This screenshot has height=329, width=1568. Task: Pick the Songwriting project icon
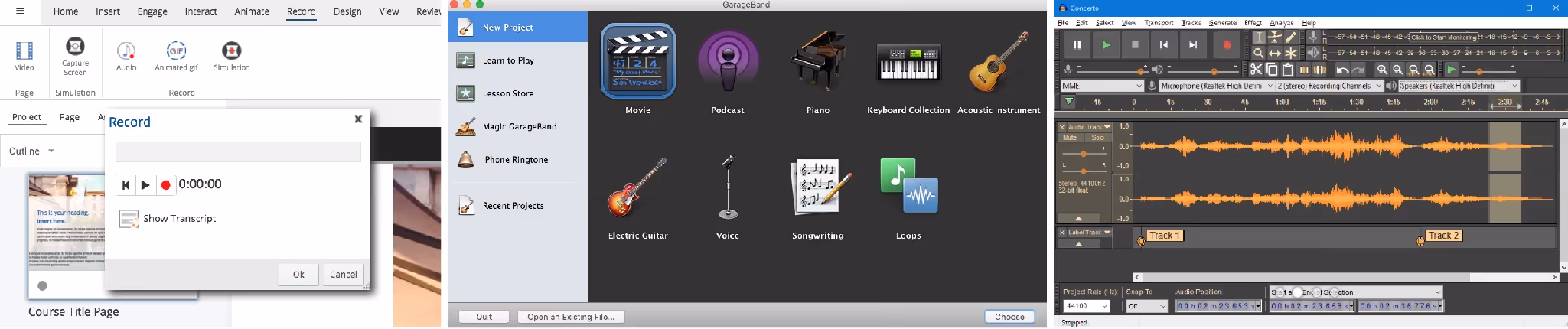[820, 187]
